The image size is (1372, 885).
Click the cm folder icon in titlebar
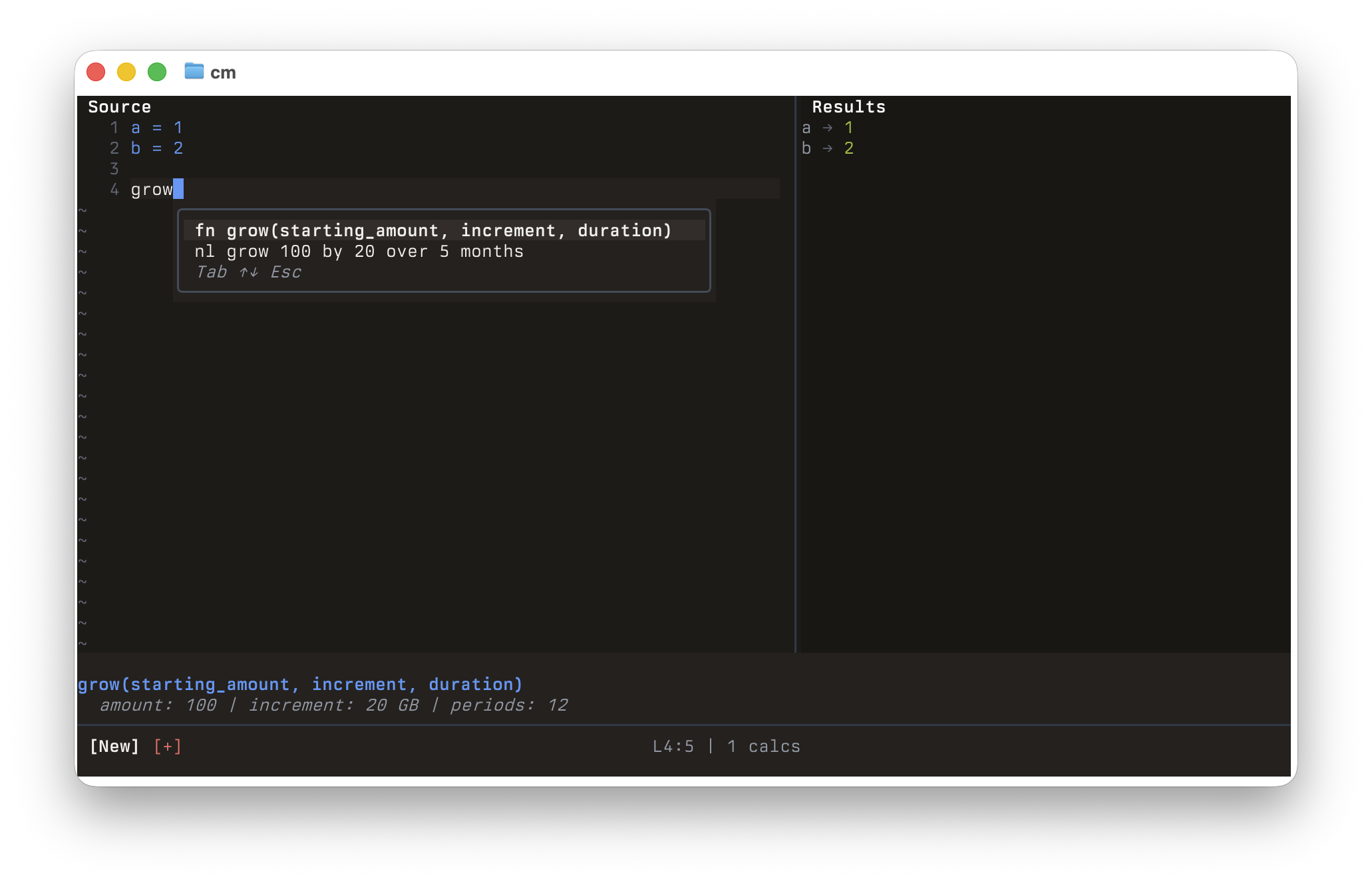click(194, 71)
